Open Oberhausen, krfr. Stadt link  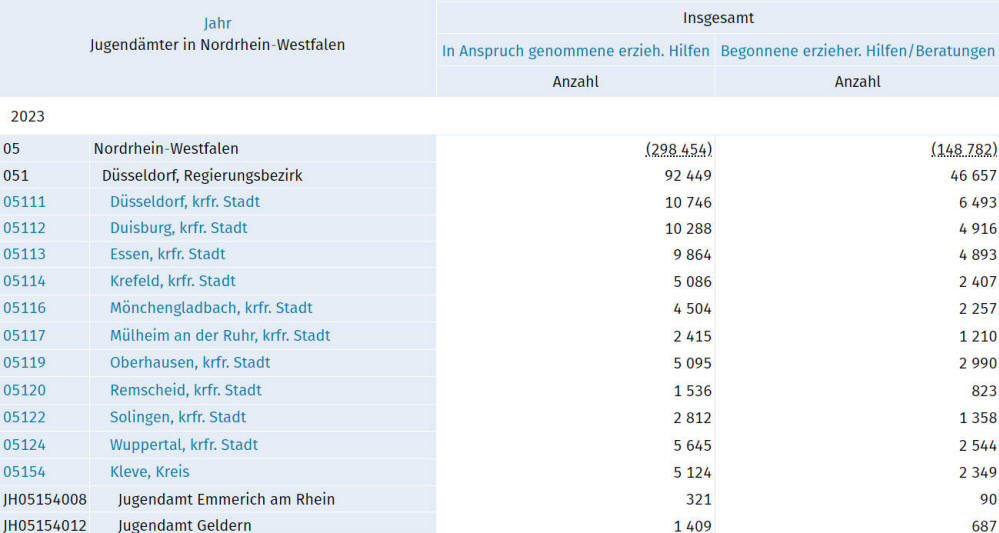point(190,362)
